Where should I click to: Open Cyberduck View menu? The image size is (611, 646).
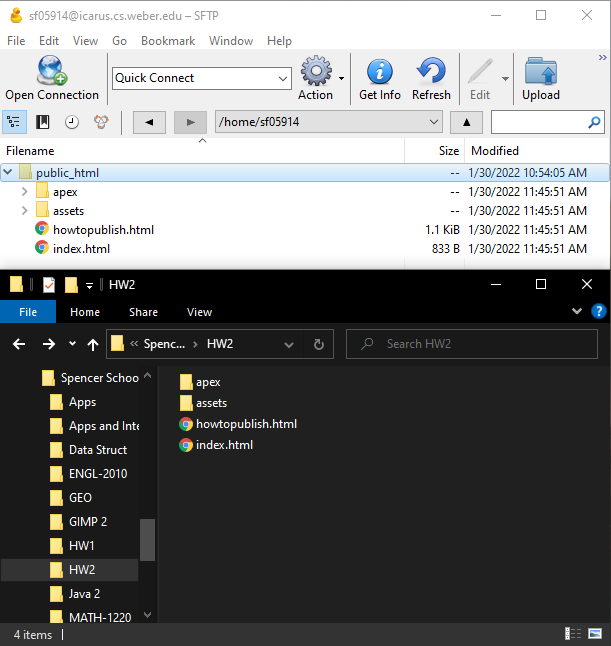85,41
